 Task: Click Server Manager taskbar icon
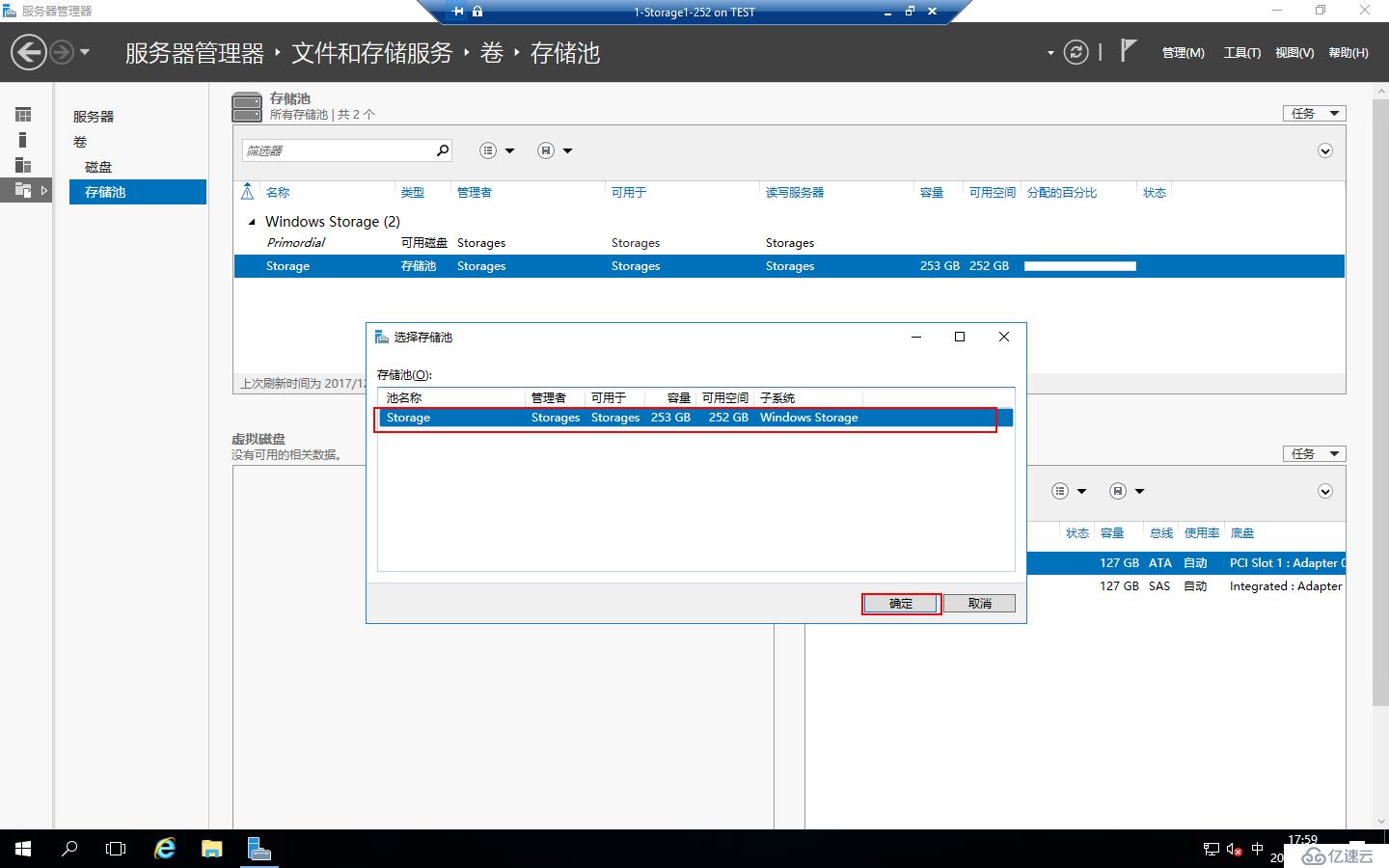[x=259, y=849]
